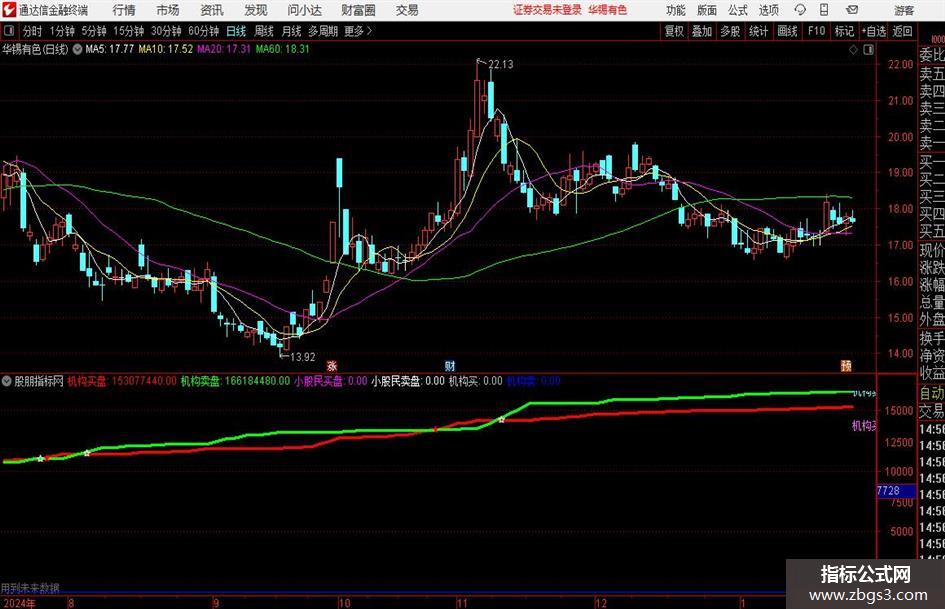Image resolution: width=945 pixels, height=609 pixels.
Task: Click the 小股民买盘 label
Action: 330,381
